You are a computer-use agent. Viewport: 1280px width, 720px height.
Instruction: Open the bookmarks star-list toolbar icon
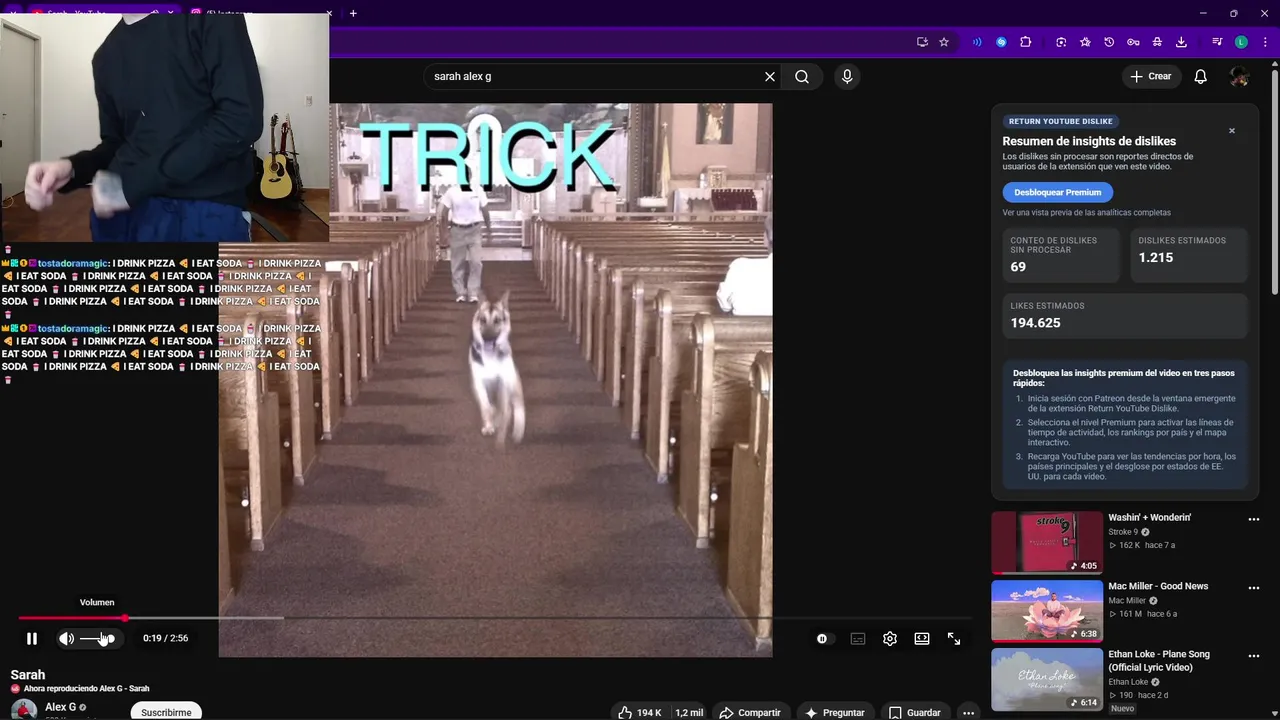coord(1085,42)
